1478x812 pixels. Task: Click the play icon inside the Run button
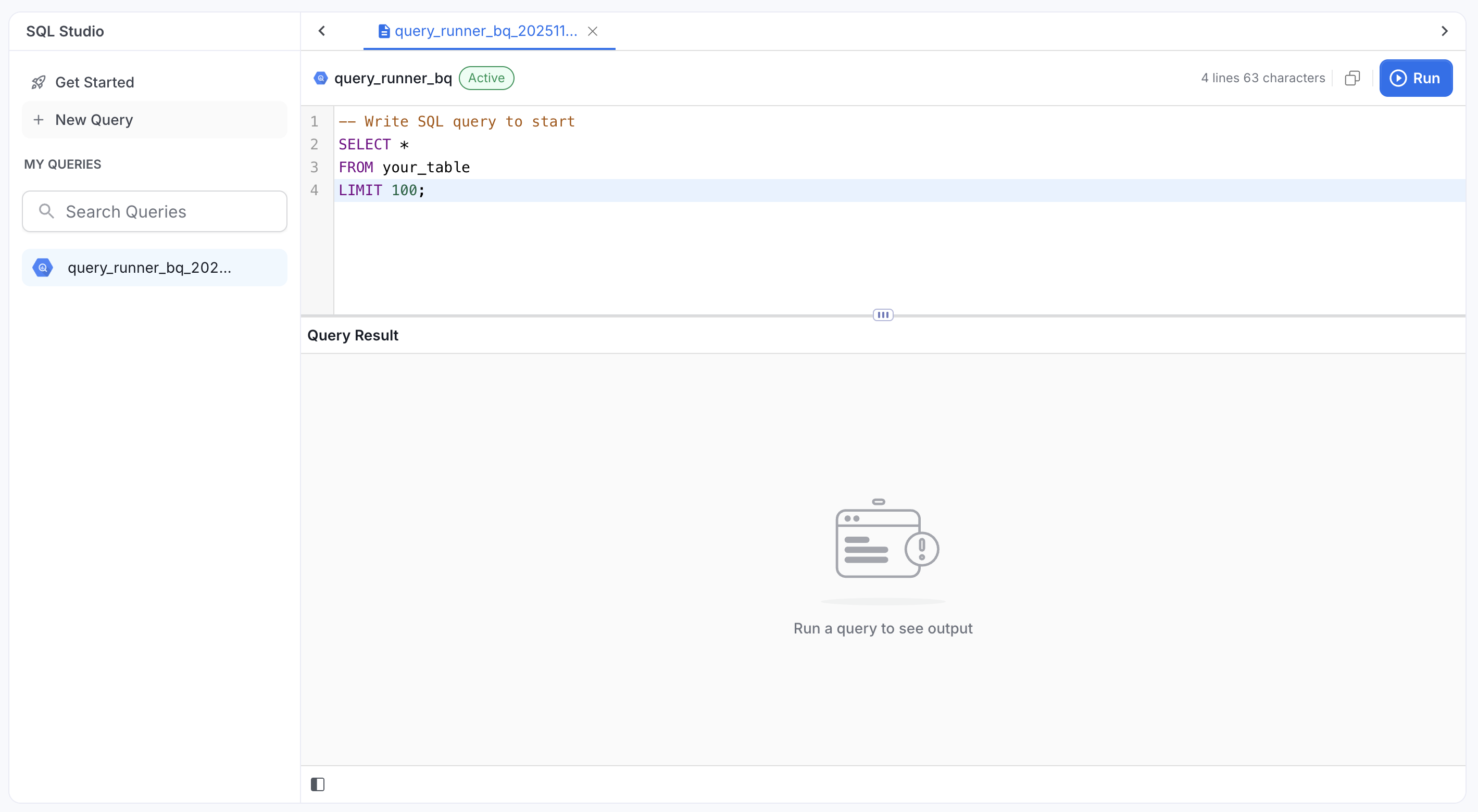click(x=1398, y=78)
